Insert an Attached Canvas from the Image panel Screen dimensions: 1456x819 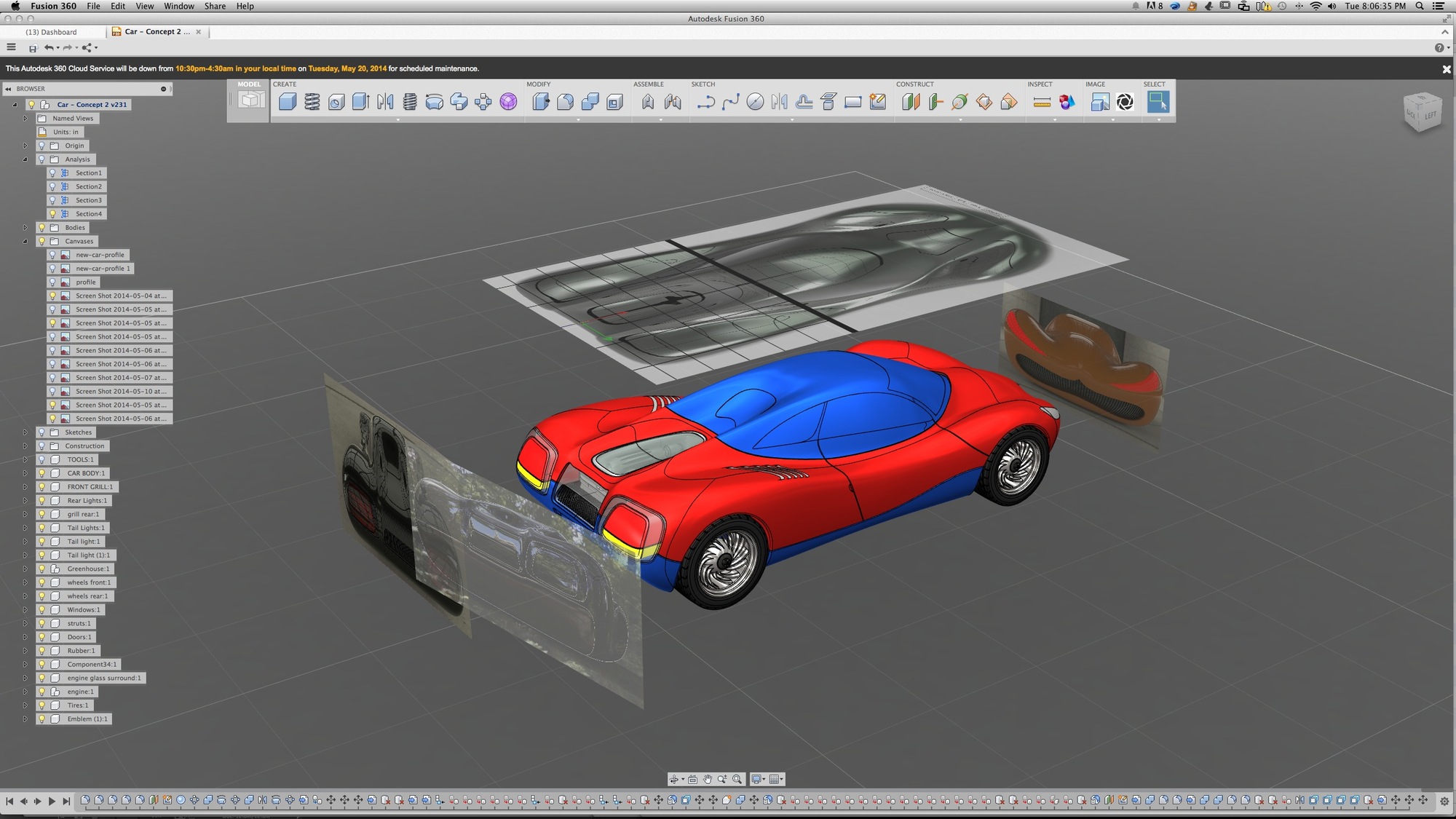point(1101,102)
